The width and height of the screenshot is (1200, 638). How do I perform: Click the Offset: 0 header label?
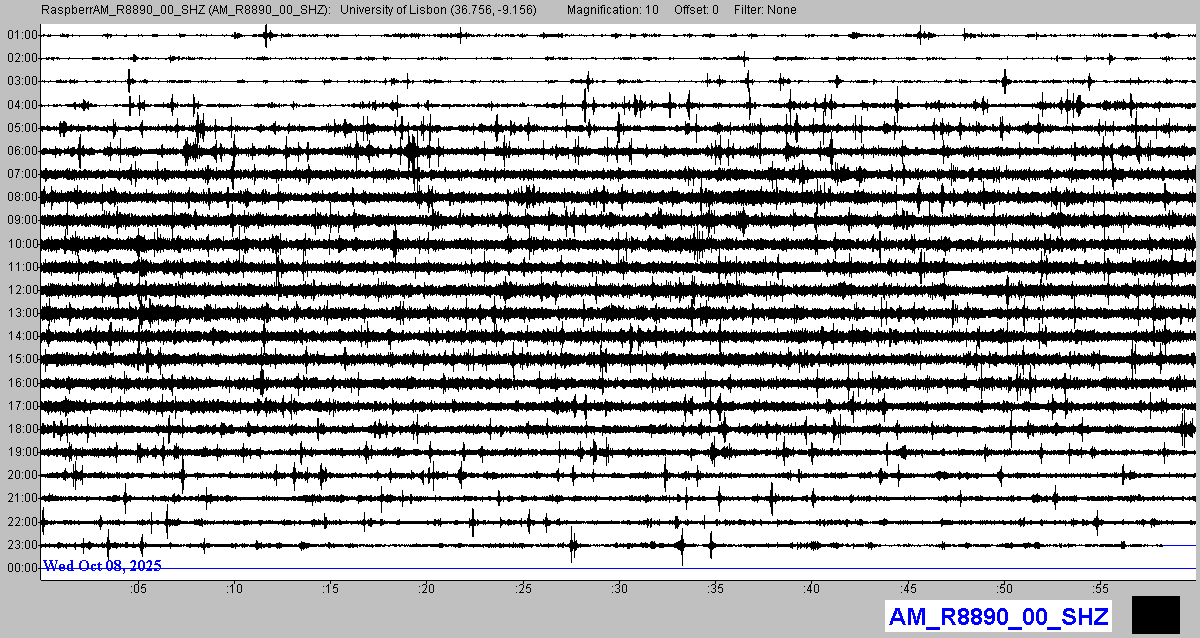pos(695,9)
